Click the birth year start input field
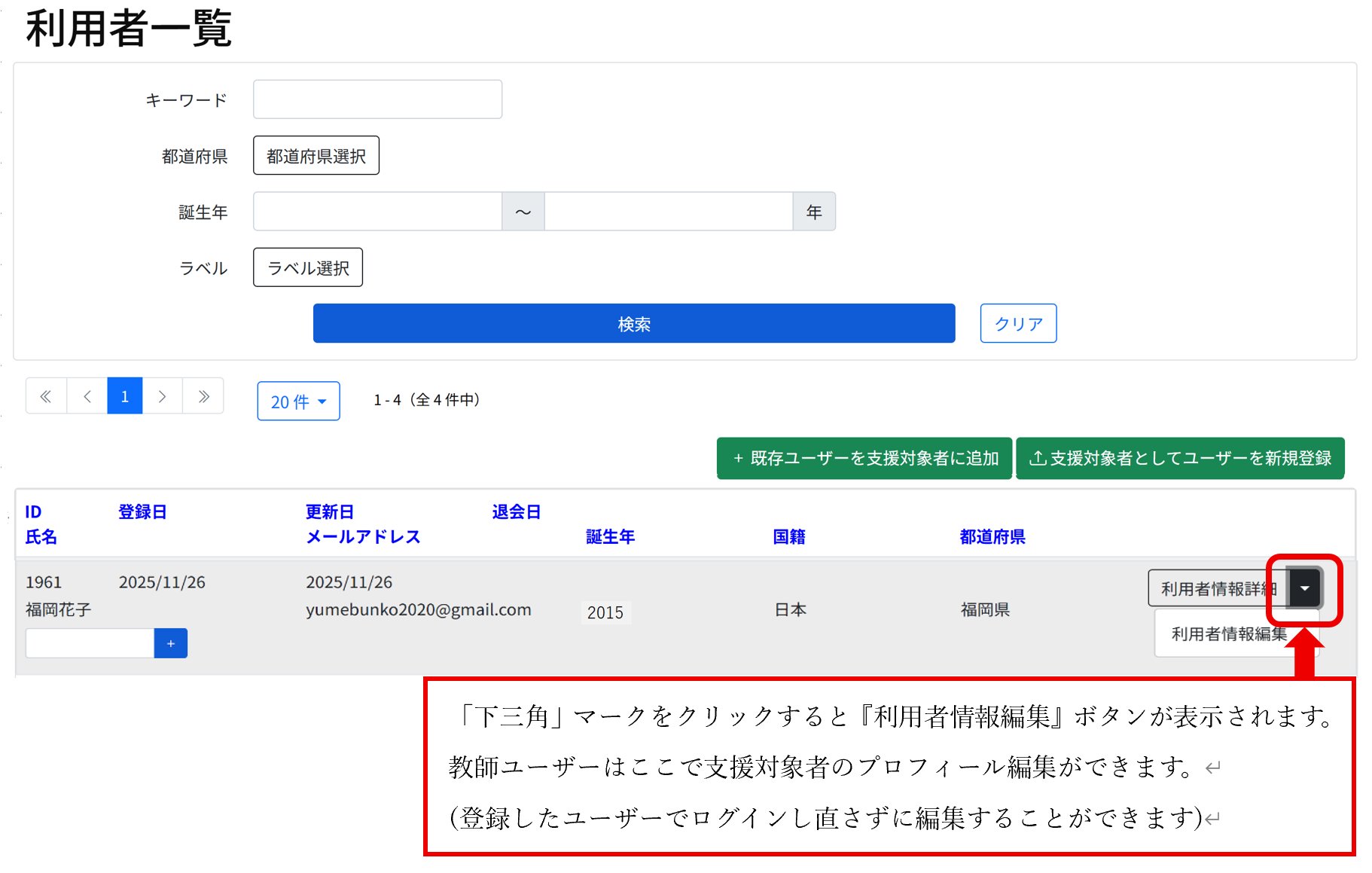 point(377,212)
